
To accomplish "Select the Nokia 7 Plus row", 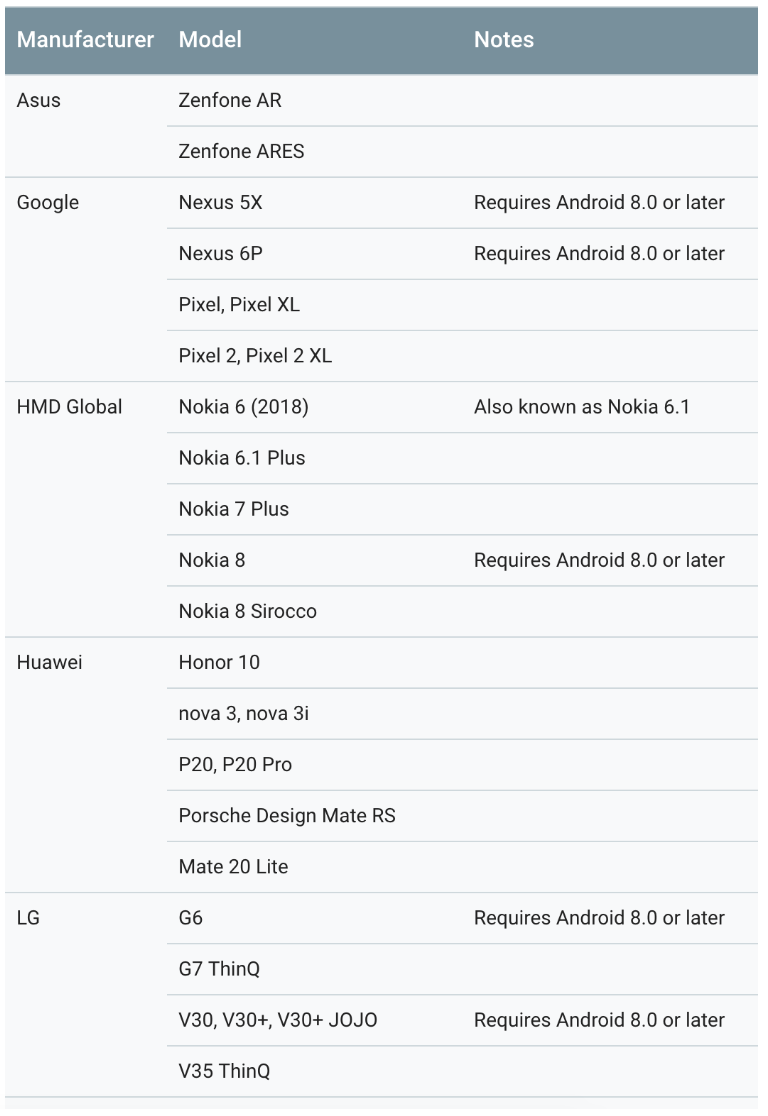I will [462, 510].
